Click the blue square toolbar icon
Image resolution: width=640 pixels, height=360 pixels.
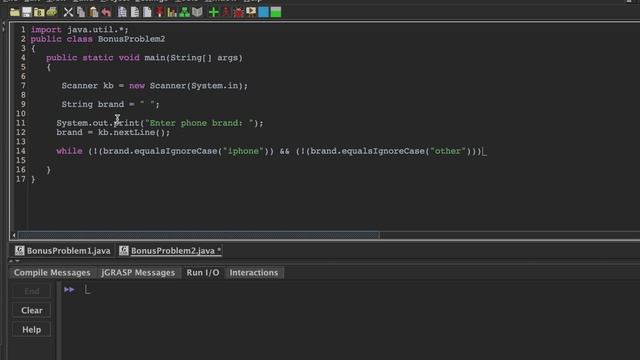point(263,12)
